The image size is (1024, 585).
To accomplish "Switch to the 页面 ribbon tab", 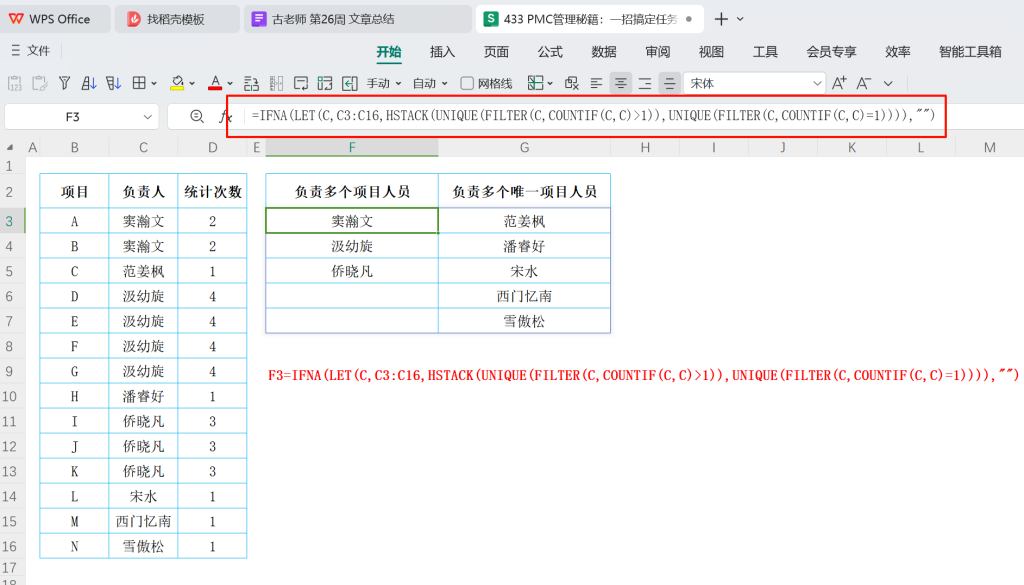I will click(496, 52).
